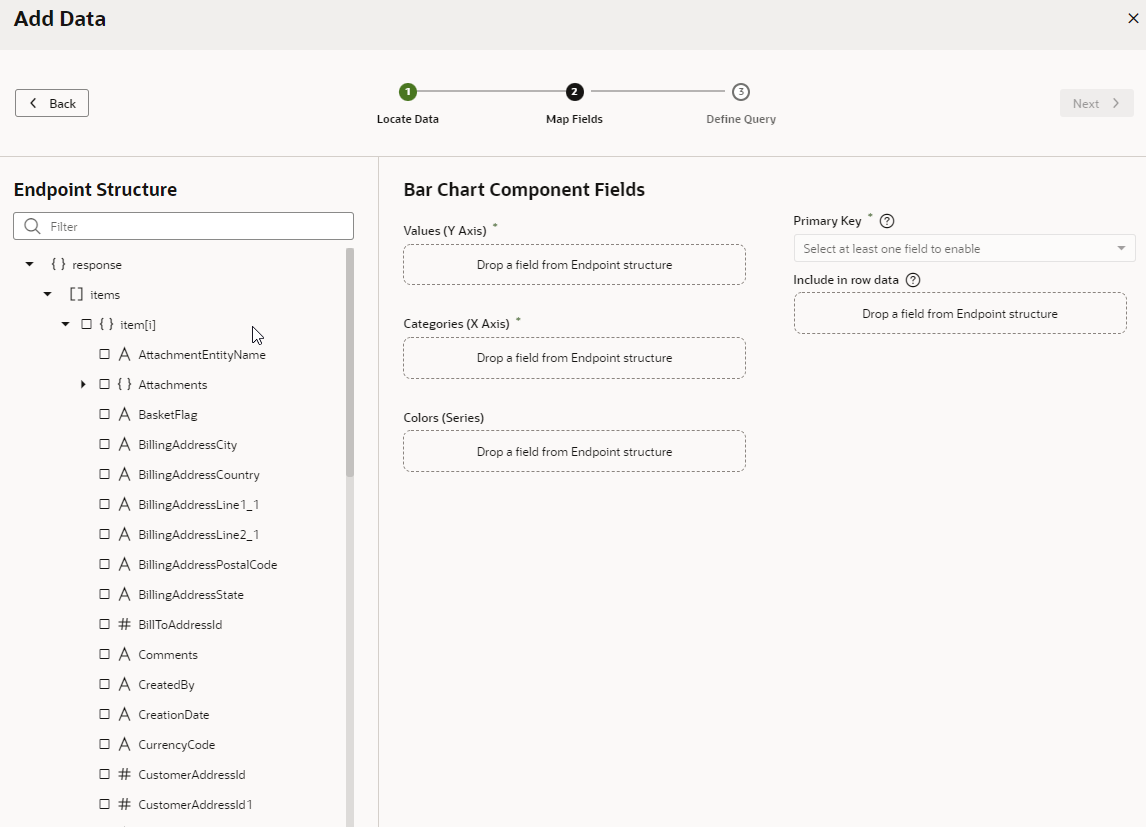Click CustomerAddressId number type icon
Screen dimensions: 1146x827
pos(124,774)
